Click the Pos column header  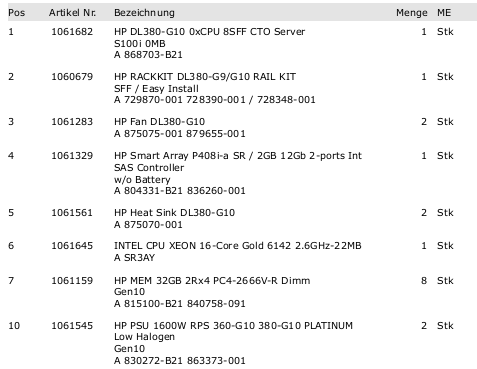coord(17,13)
